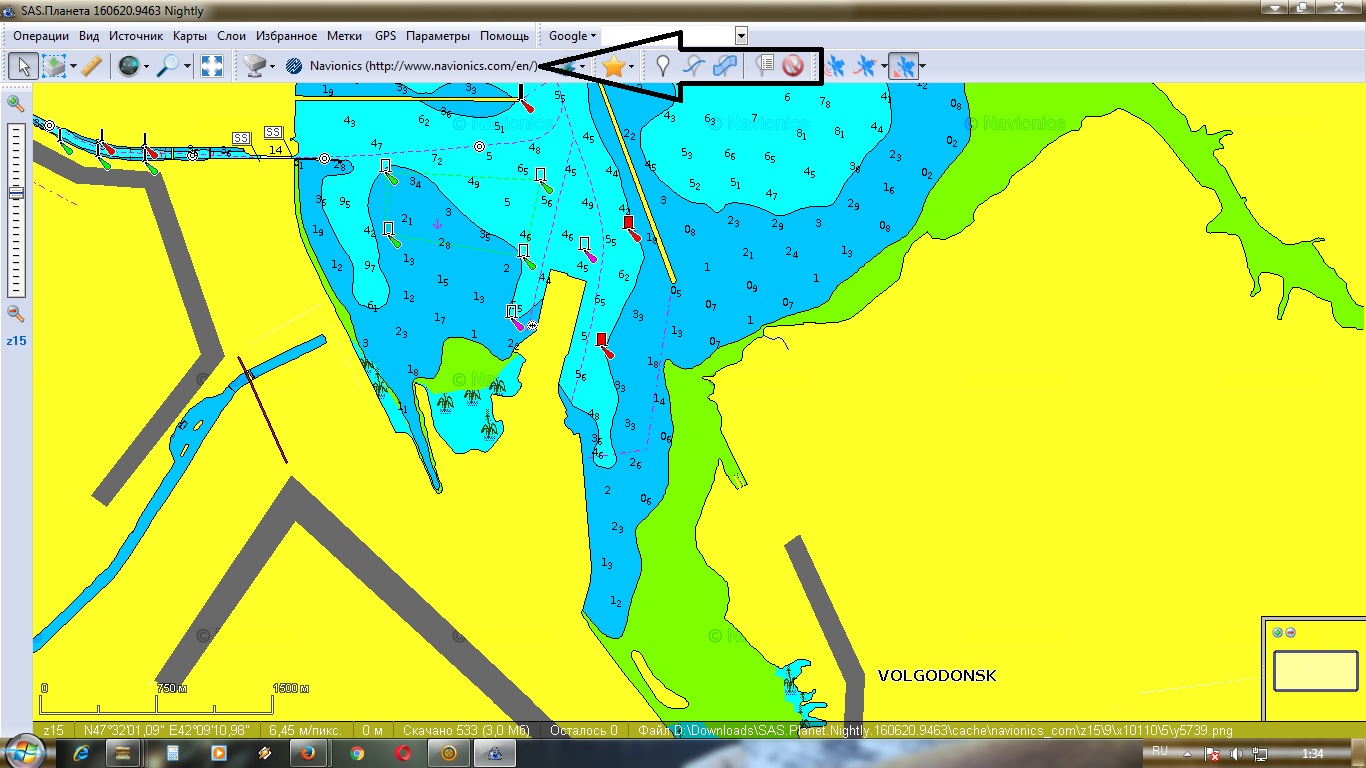Select the arrow pointer move tool
1366x768 pixels.
pos(24,66)
